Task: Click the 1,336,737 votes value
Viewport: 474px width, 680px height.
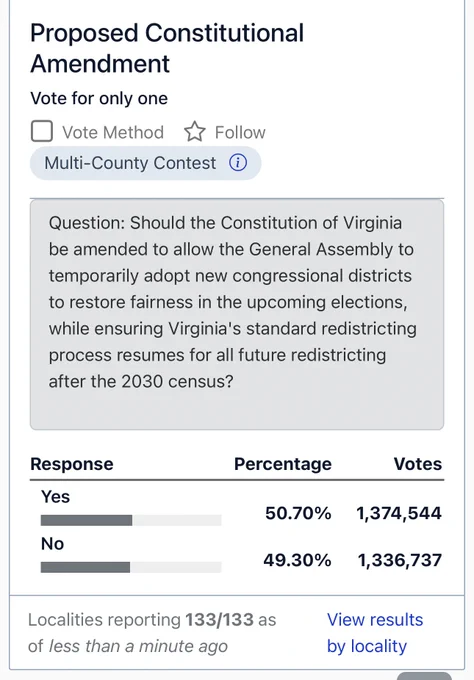Action: 399,560
